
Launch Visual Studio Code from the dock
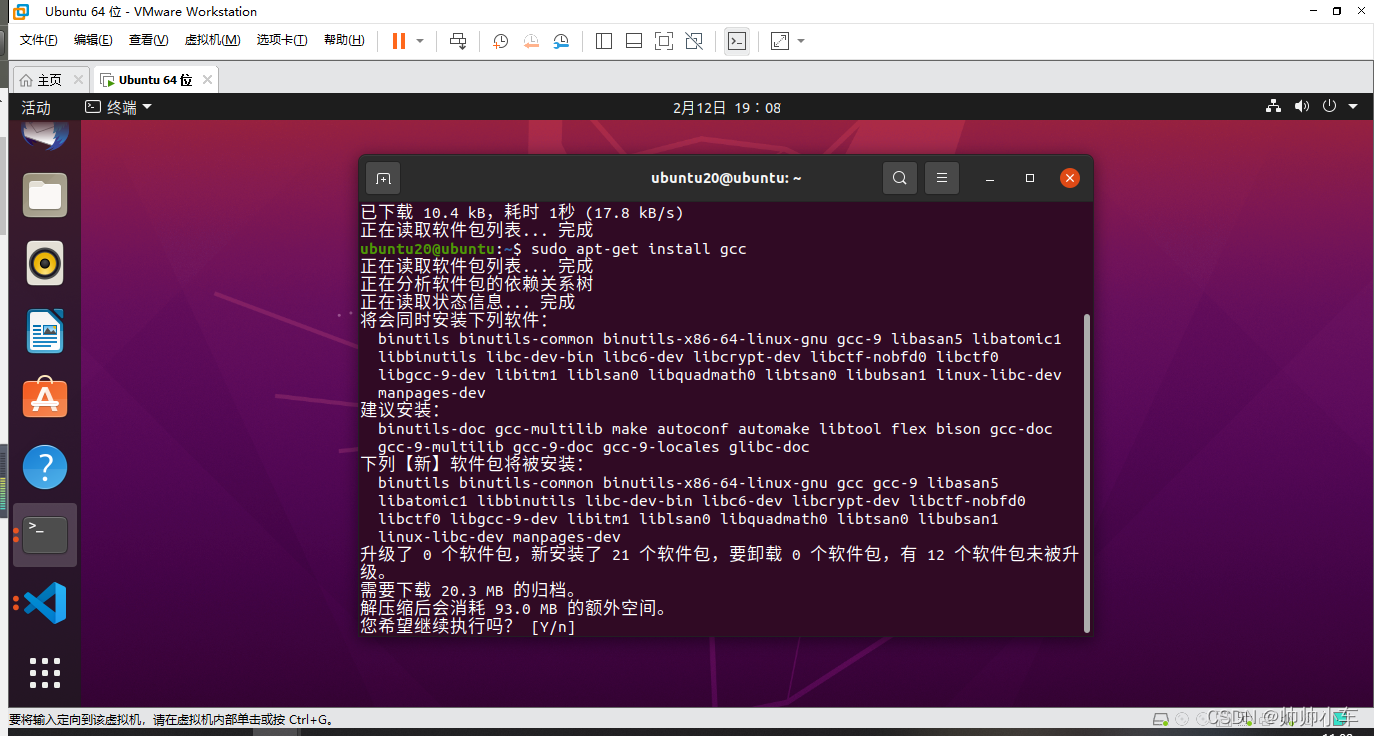45,603
